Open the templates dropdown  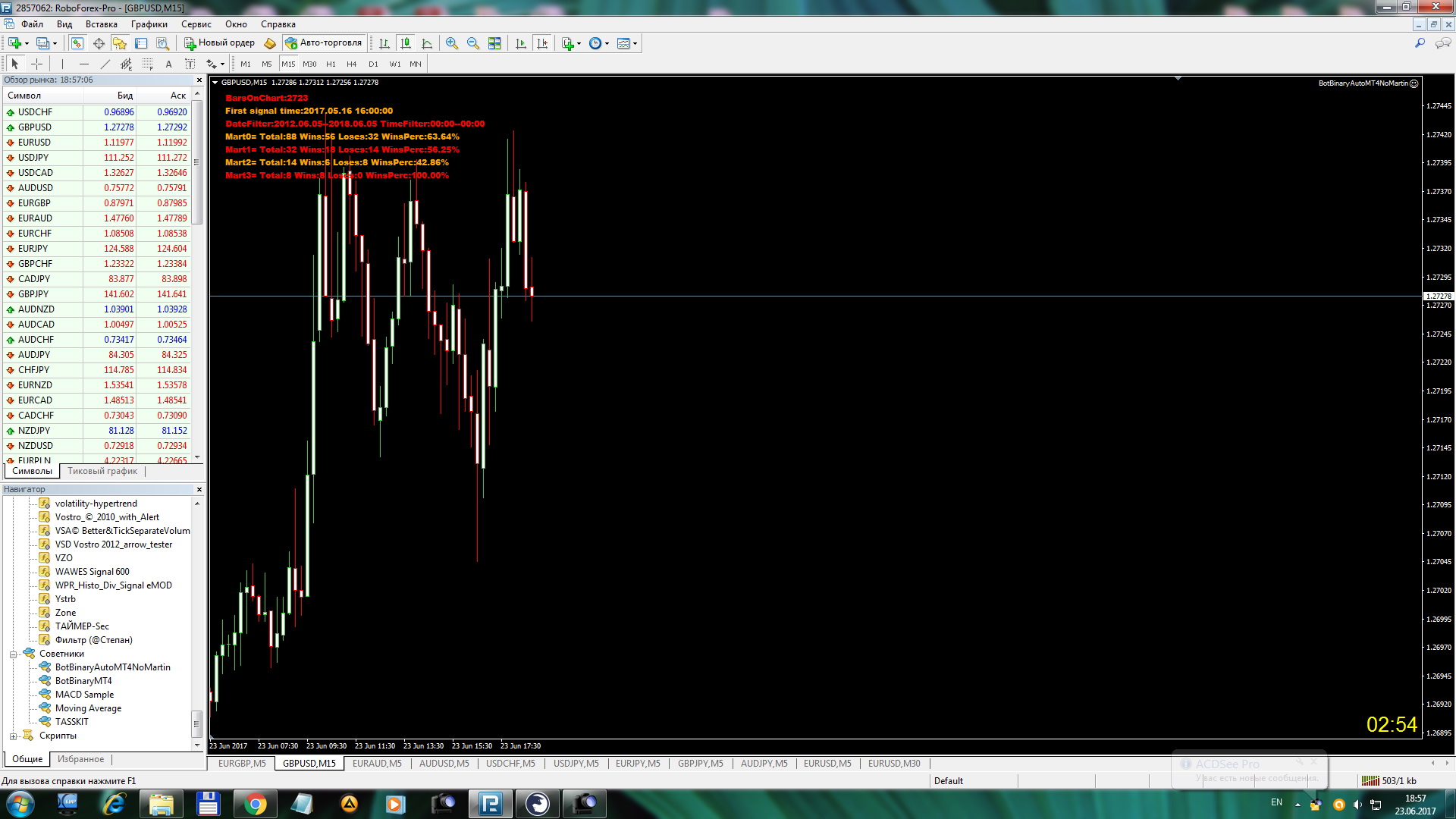[635, 43]
